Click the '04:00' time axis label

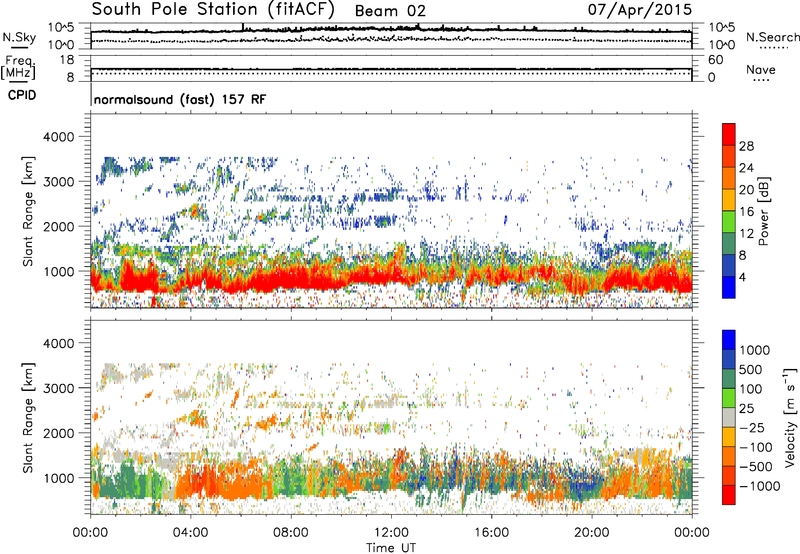coord(190,533)
